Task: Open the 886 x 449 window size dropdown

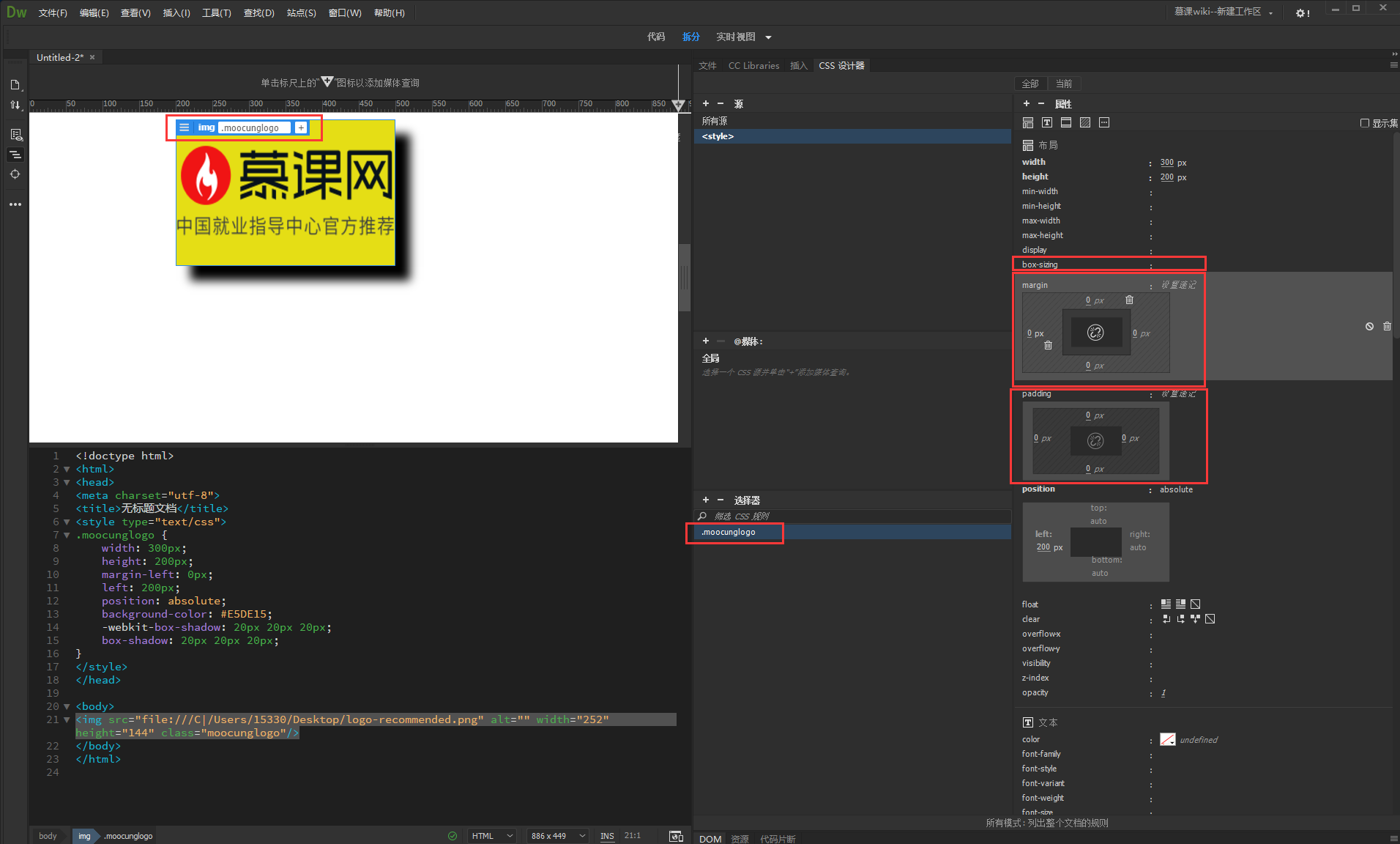Action: [558, 836]
